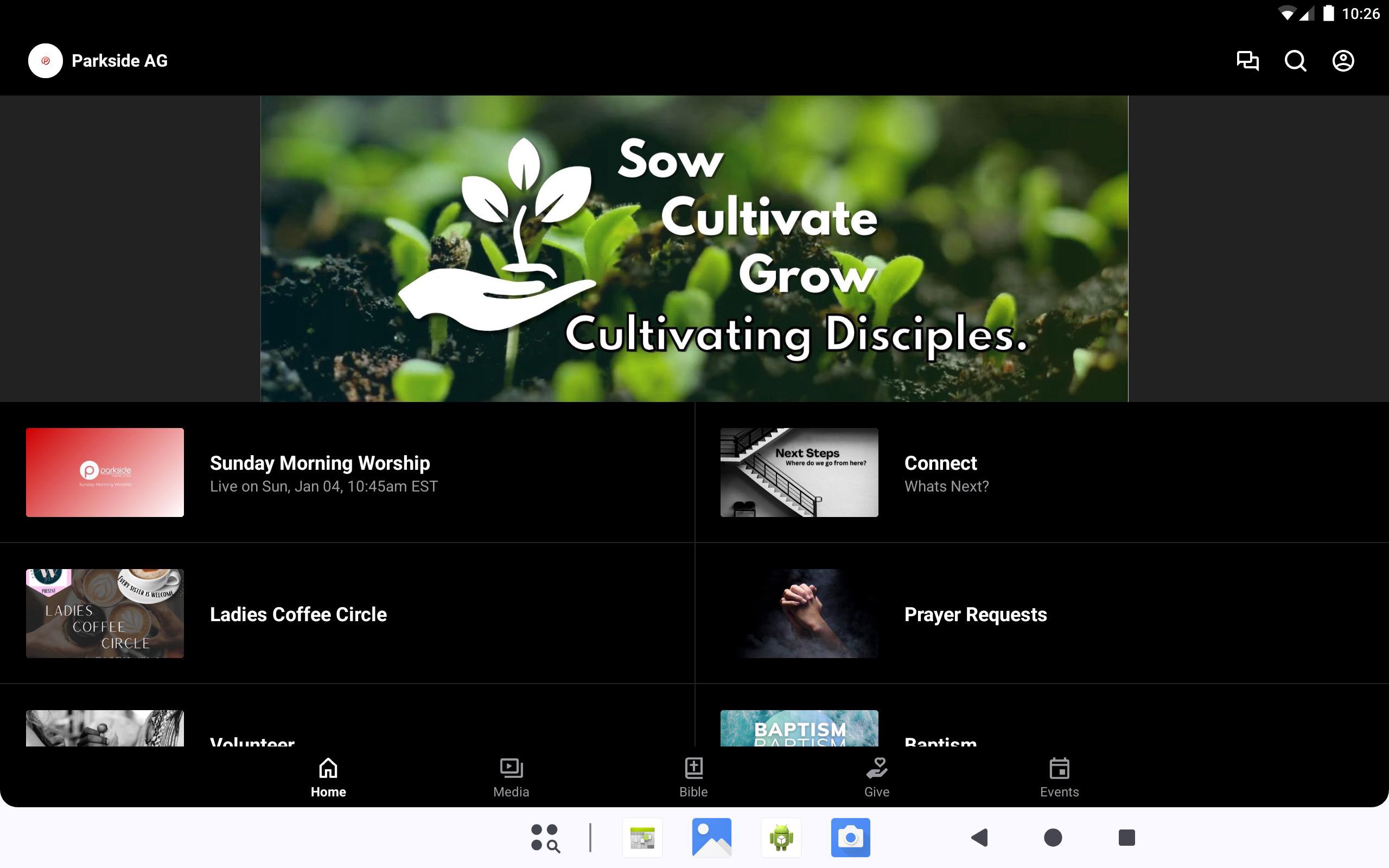
Task: Click the Baptism thumbnail image
Action: pyautogui.click(x=799, y=728)
